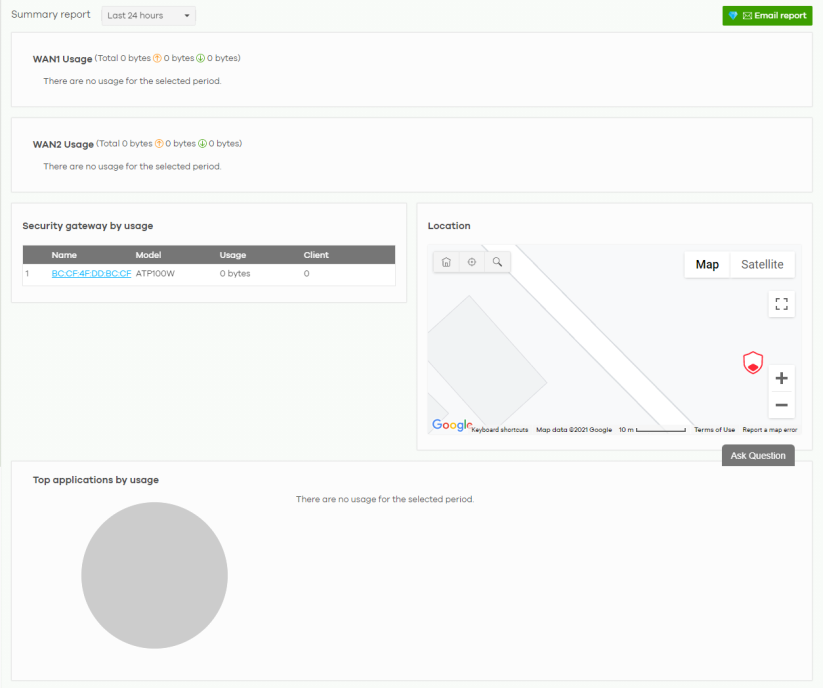
Task: Open map Keyboard shortcuts
Action: (x=500, y=430)
